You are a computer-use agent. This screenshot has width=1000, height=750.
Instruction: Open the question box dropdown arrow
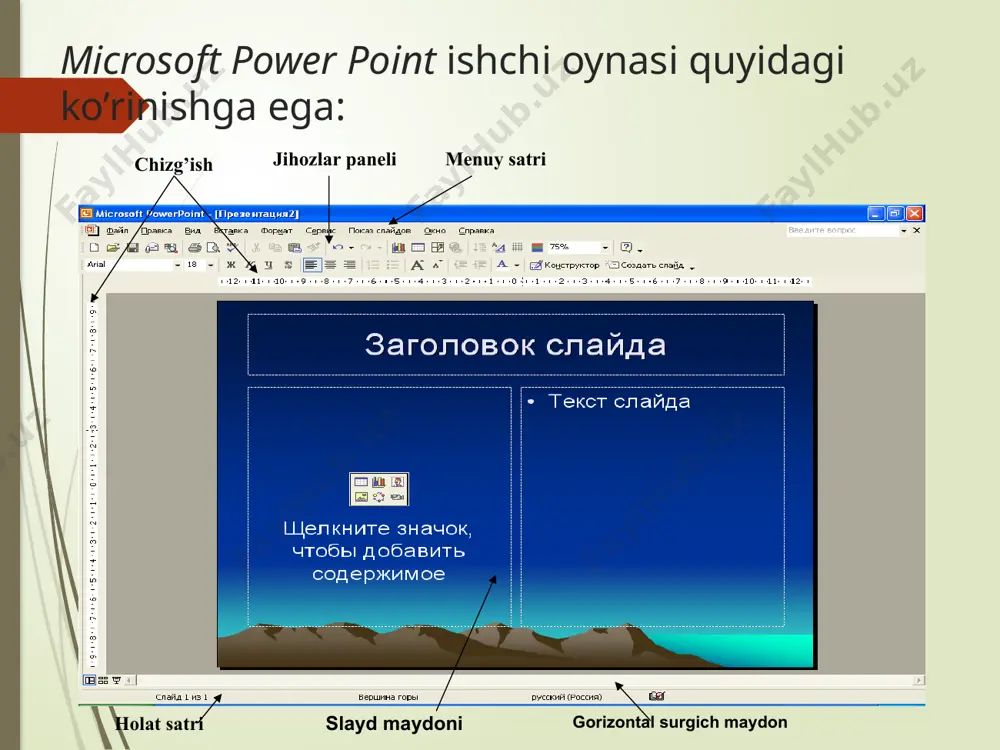tap(904, 230)
